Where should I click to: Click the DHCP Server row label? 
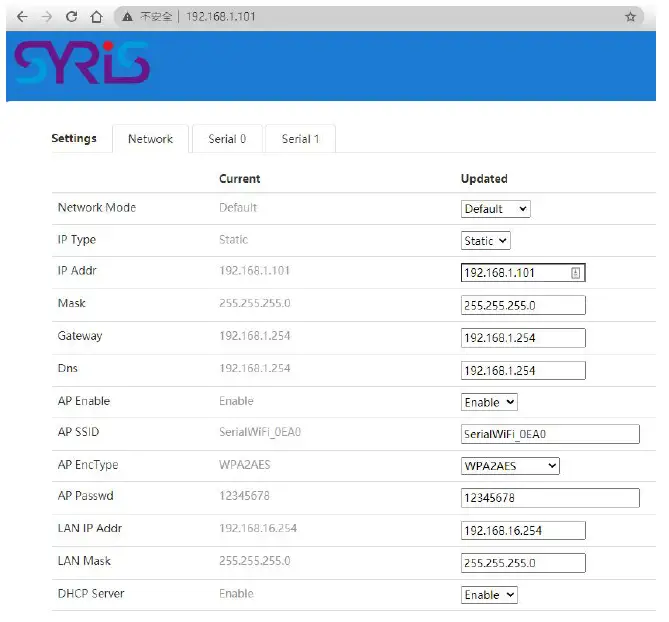tap(91, 593)
